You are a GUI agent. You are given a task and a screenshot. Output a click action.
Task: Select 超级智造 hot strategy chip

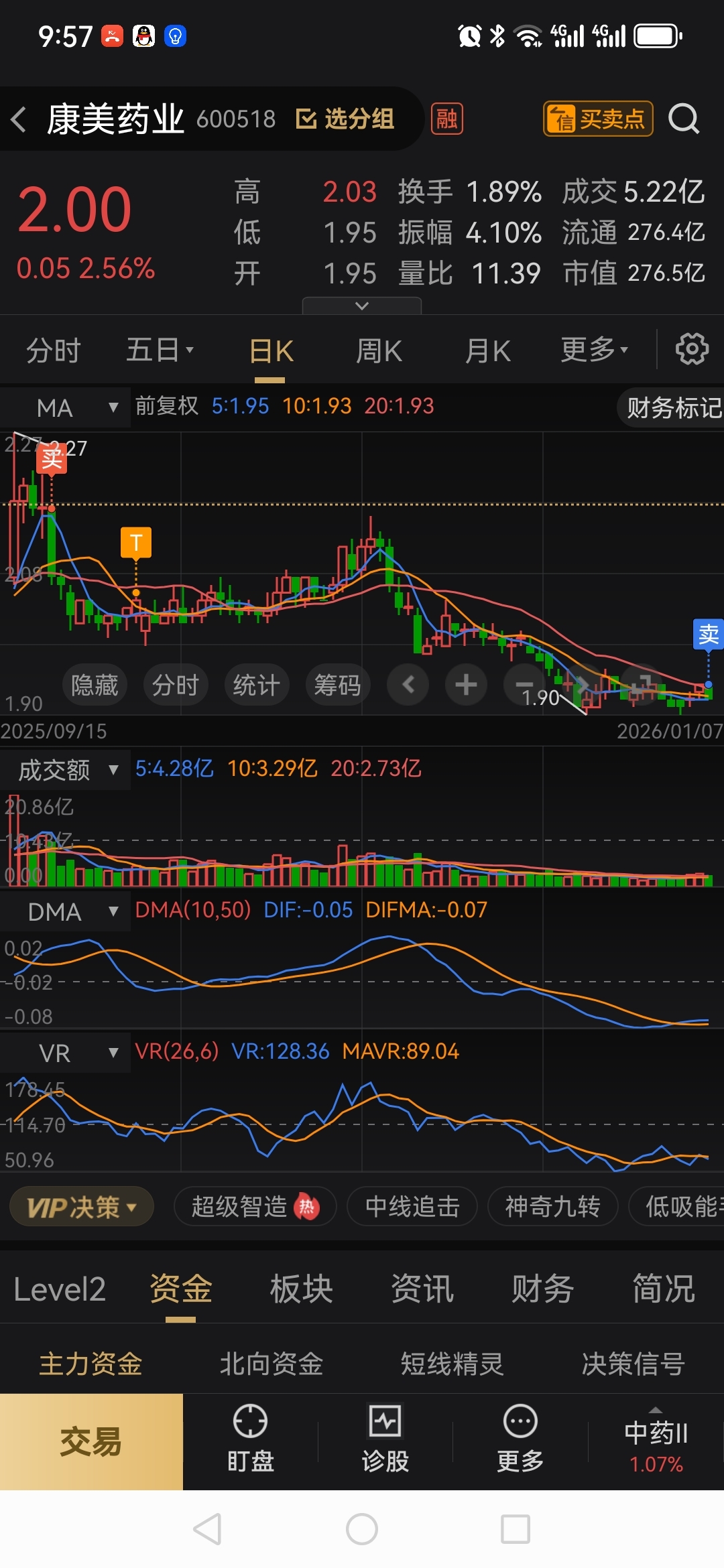tap(255, 1207)
